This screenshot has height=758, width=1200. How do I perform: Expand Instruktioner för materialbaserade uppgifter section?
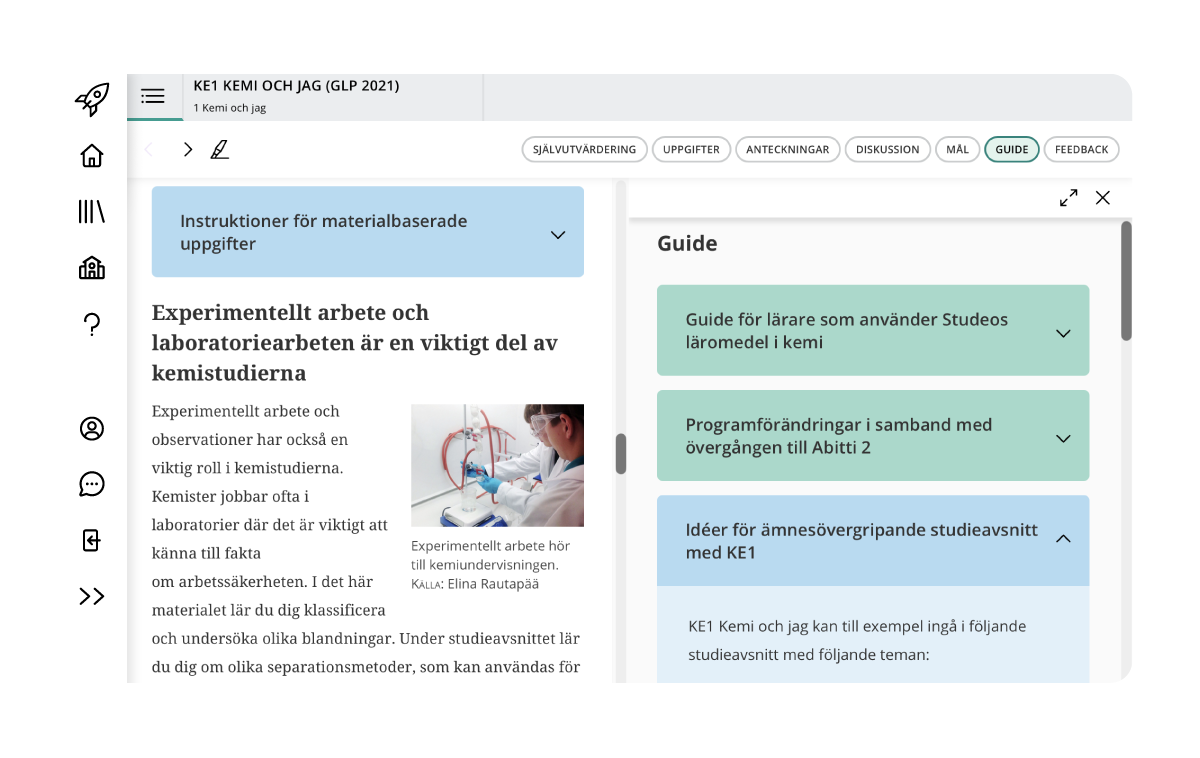(368, 232)
